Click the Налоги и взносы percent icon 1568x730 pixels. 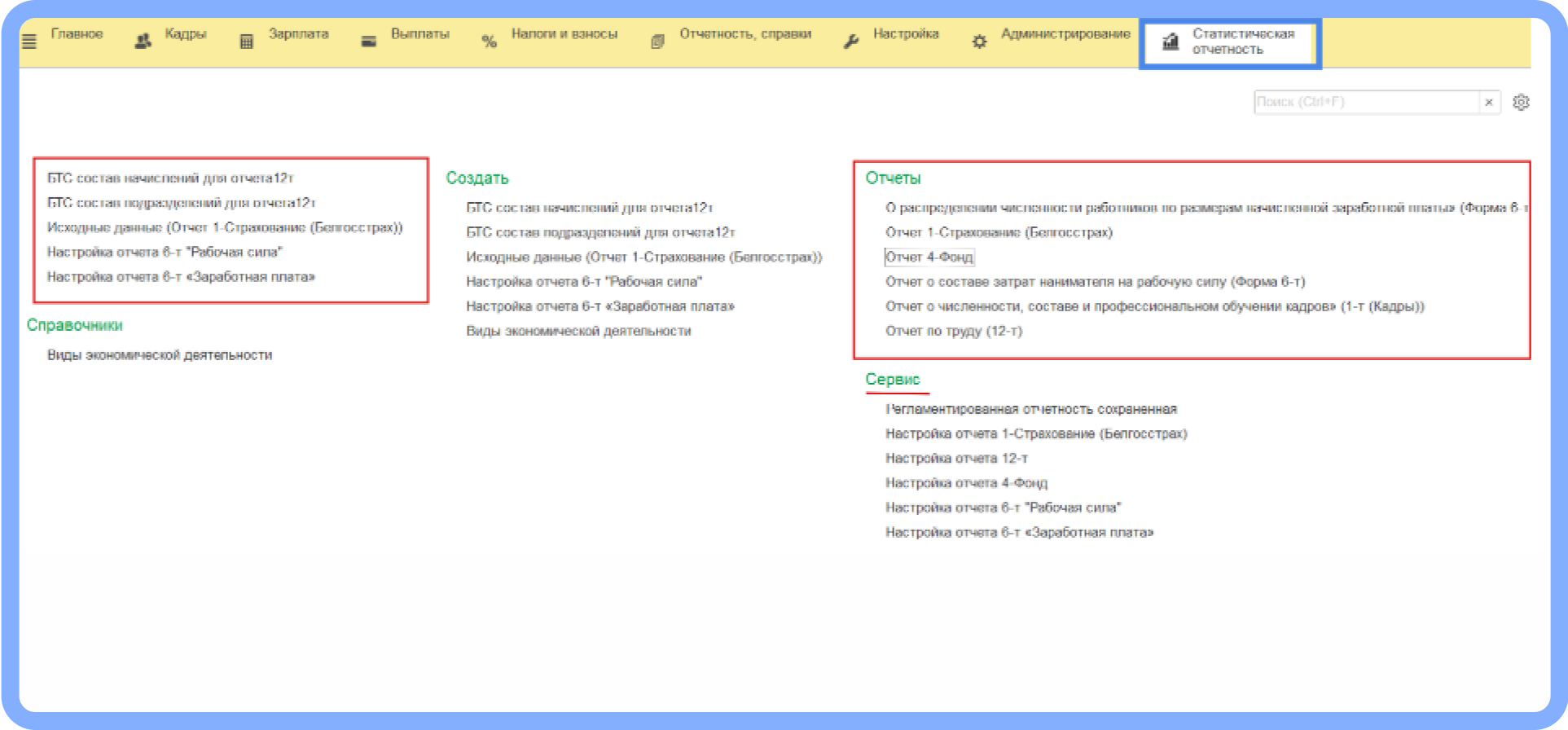489,42
